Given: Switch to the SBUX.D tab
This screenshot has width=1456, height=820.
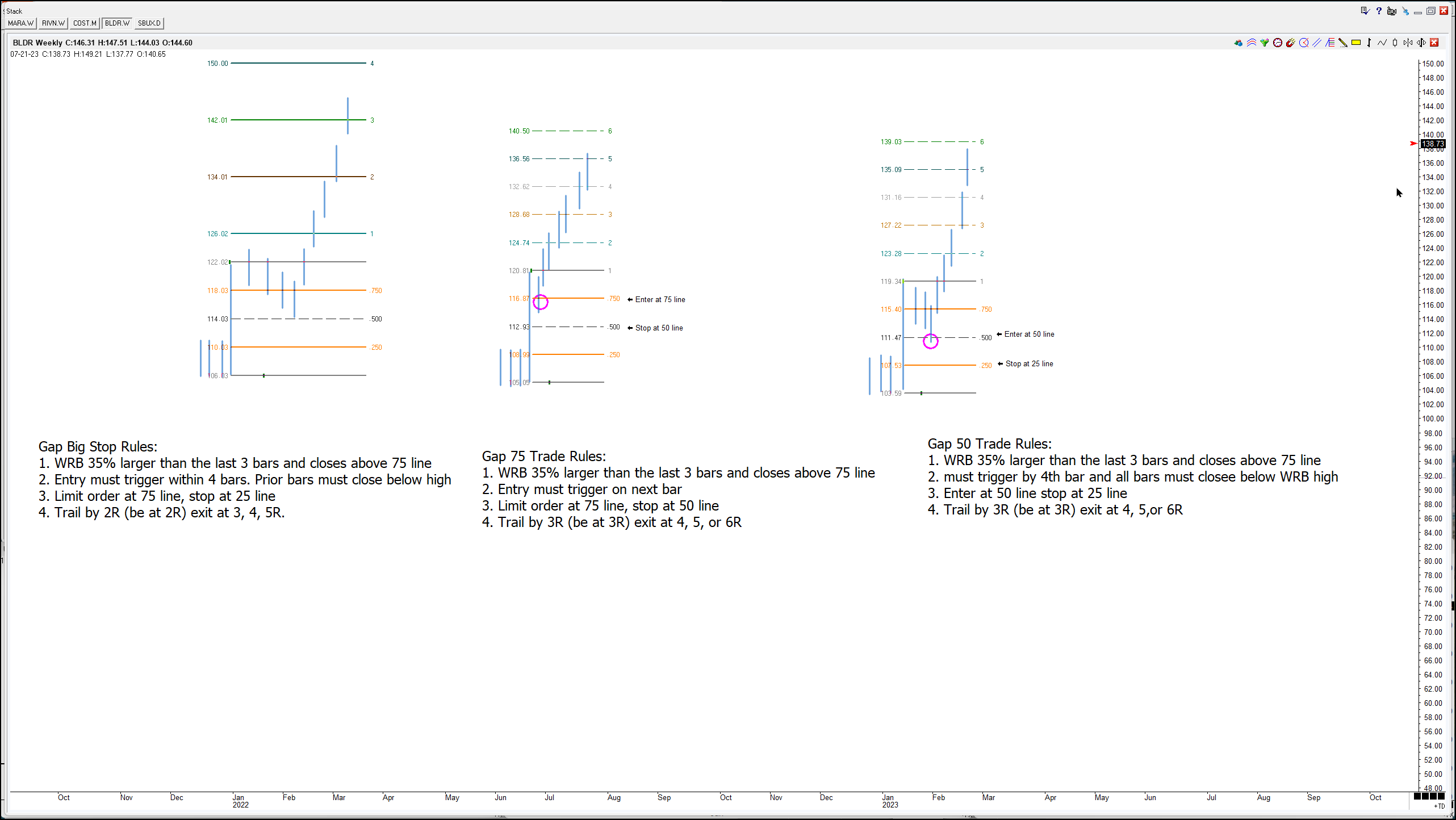Looking at the screenshot, I should [149, 23].
